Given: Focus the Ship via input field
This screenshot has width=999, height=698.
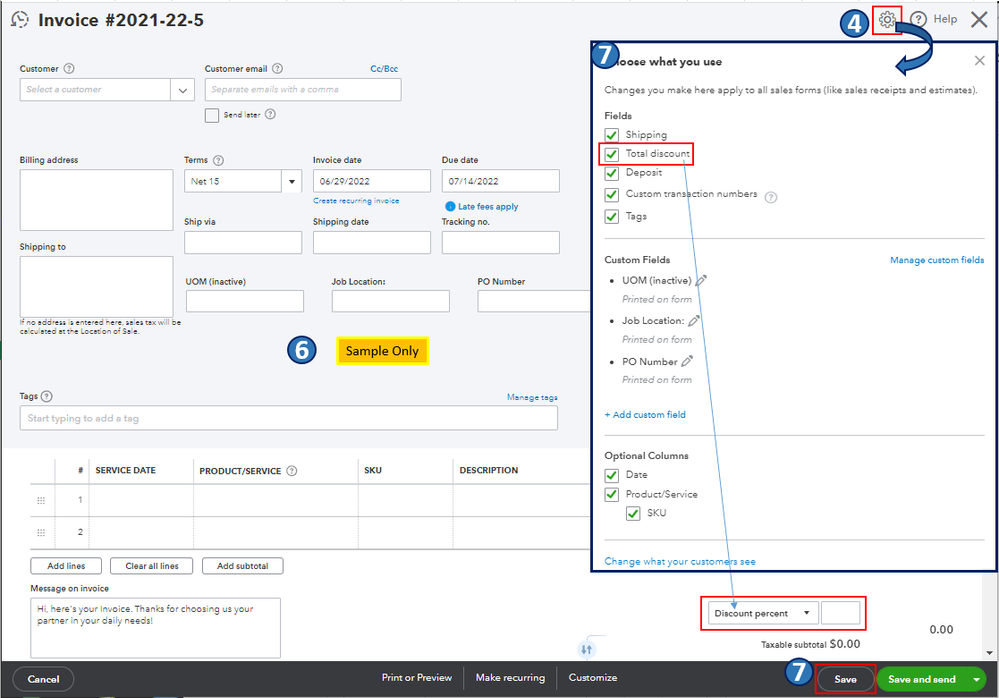Looking at the screenshot, I should [243, 243].
